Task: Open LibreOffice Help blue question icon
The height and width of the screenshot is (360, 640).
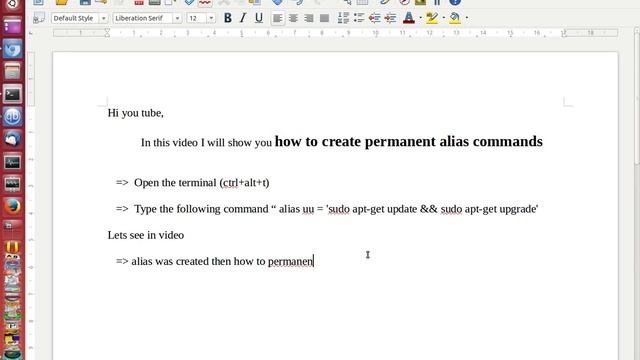Action: pos(455,2)
